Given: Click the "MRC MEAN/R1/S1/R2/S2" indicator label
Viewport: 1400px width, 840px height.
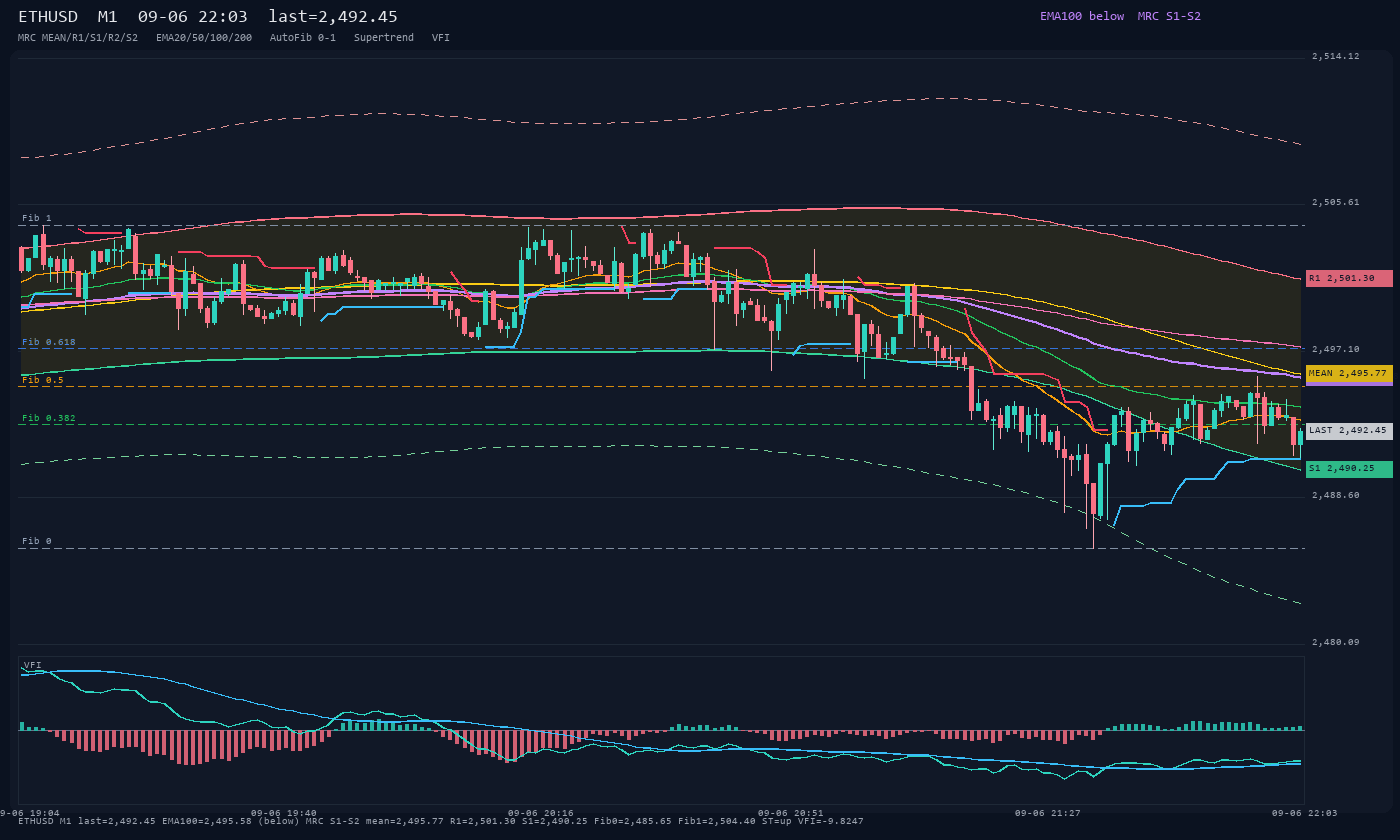Looking at the screenshot, I should point(78,37).
